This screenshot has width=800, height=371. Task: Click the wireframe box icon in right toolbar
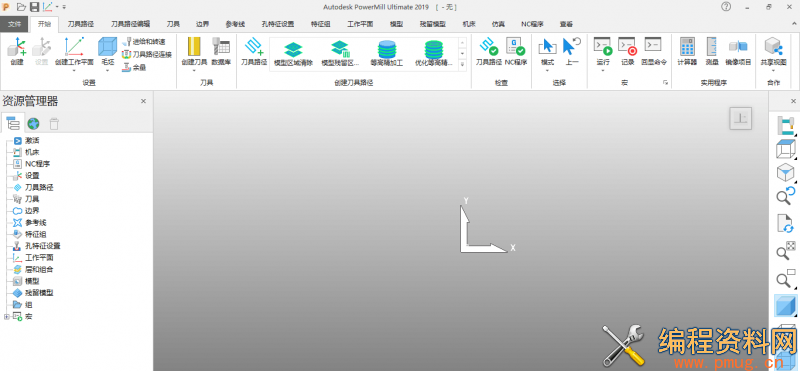pyautogui.click(x=785, y=149)
